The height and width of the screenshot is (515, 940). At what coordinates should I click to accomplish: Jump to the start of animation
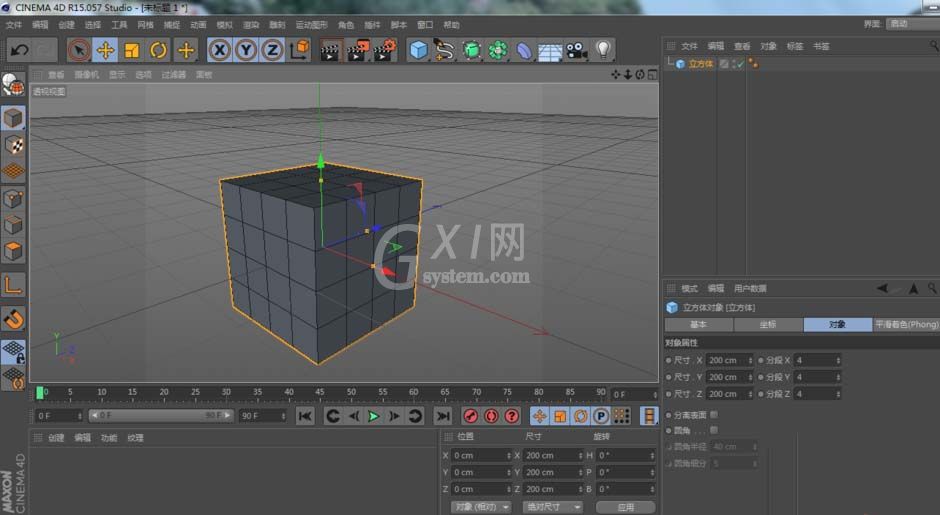tap(305, 415)
